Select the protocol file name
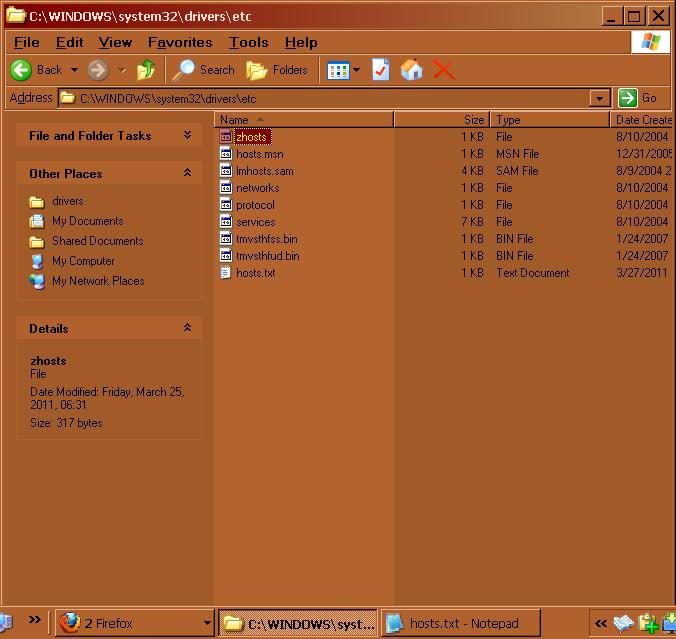The width and height of the screenshot is (676, 639). (x=255, y=205)
